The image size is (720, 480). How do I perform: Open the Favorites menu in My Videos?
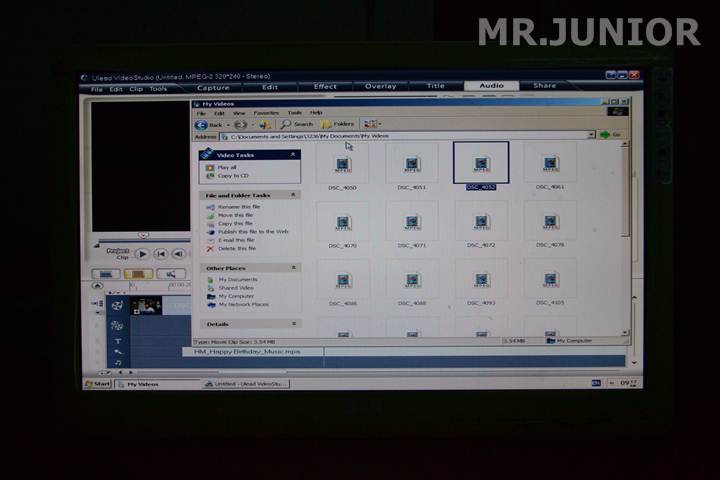pos(266,113)
